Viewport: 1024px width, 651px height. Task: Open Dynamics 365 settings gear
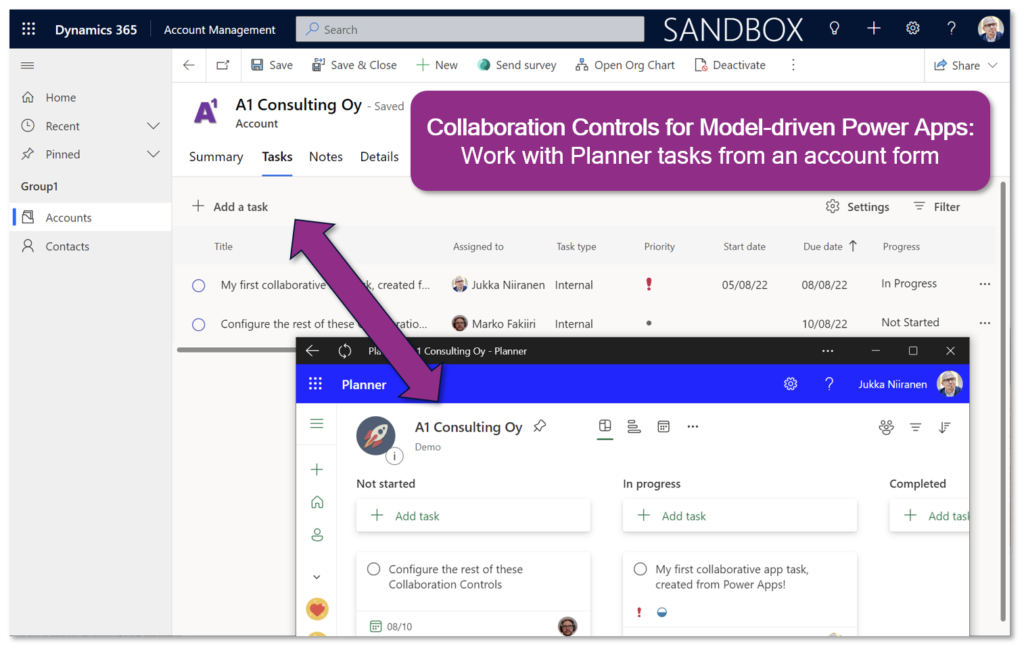pos(912,29)
